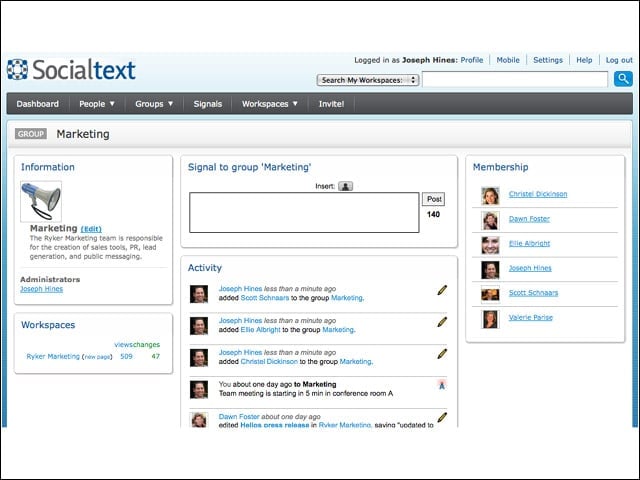Click the Post button
Viewport: 640px width, 480px height.
[x=433, y=199]
